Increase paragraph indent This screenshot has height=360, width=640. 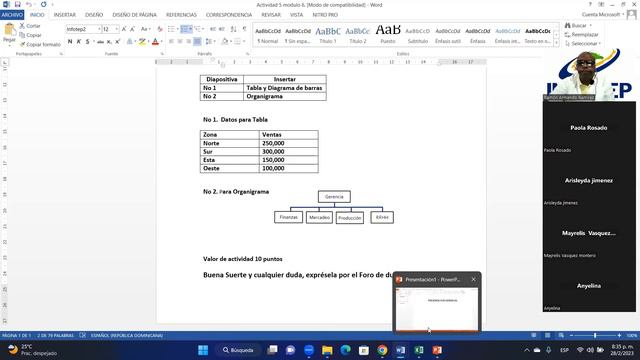coord(222,29)
